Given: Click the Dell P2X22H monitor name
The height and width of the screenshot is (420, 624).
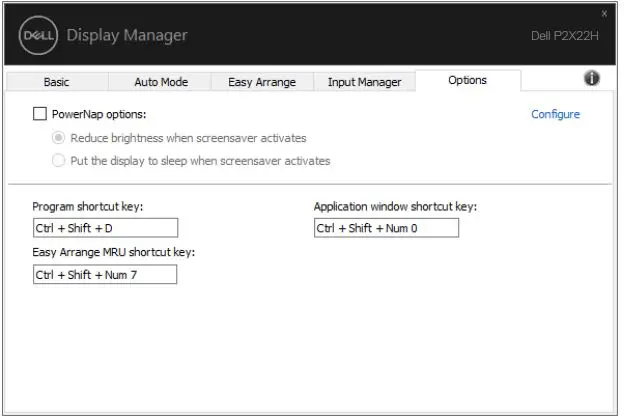Looking at the screenshot, I should (565, 36).
